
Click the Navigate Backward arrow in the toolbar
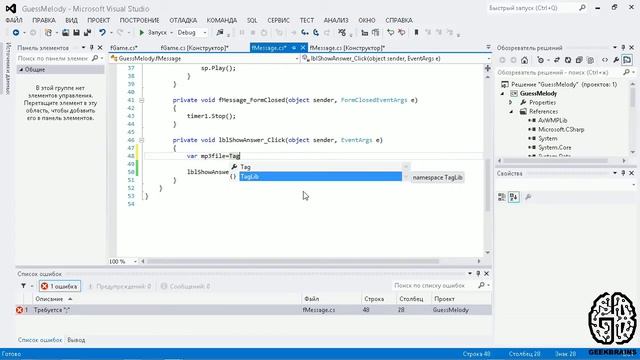16,33
